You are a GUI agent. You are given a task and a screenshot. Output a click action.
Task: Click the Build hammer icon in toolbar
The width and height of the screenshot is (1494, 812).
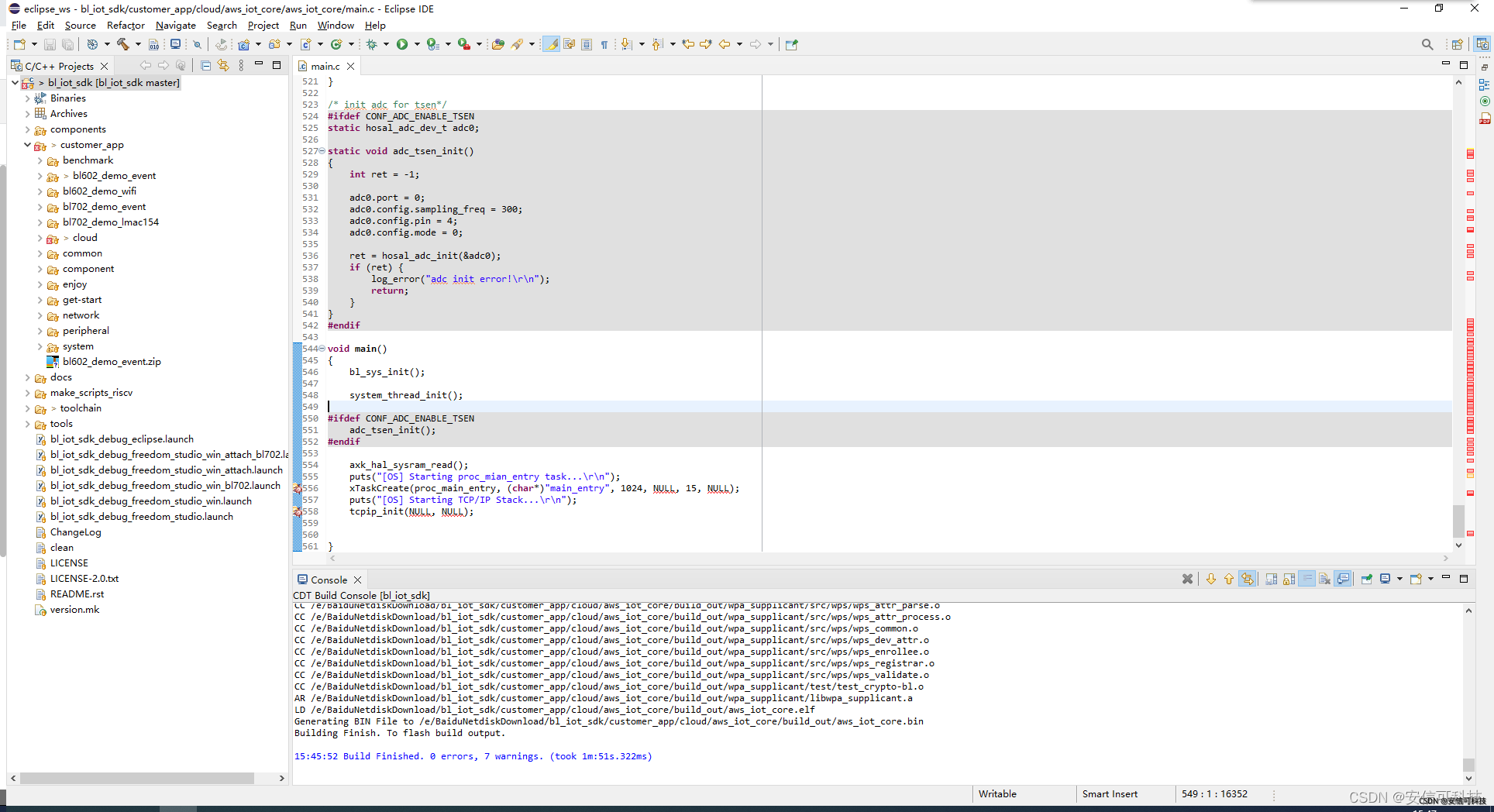coord(122,44)
